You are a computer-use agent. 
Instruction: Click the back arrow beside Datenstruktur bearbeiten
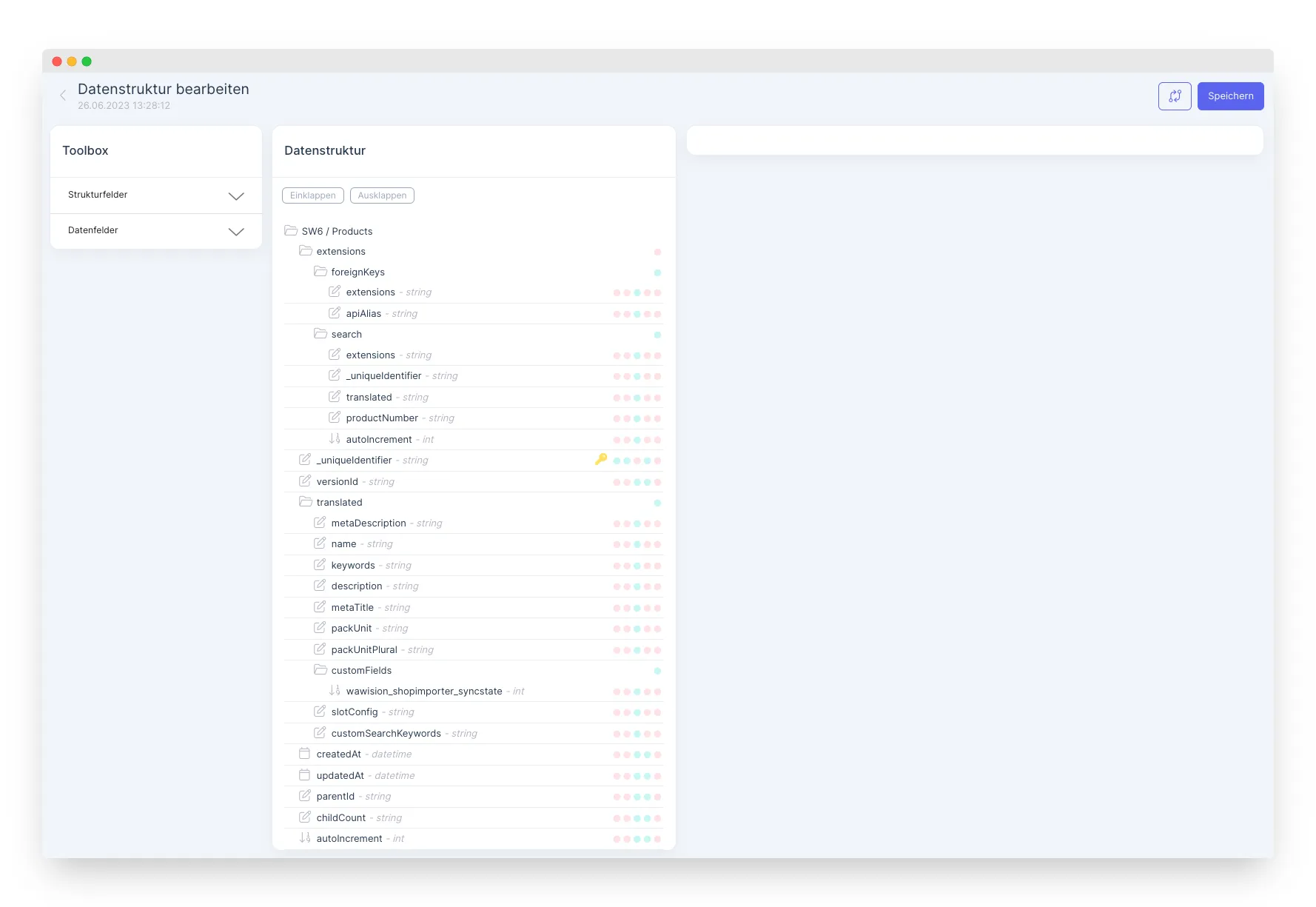pyautogui.click(x=63, y=96)
